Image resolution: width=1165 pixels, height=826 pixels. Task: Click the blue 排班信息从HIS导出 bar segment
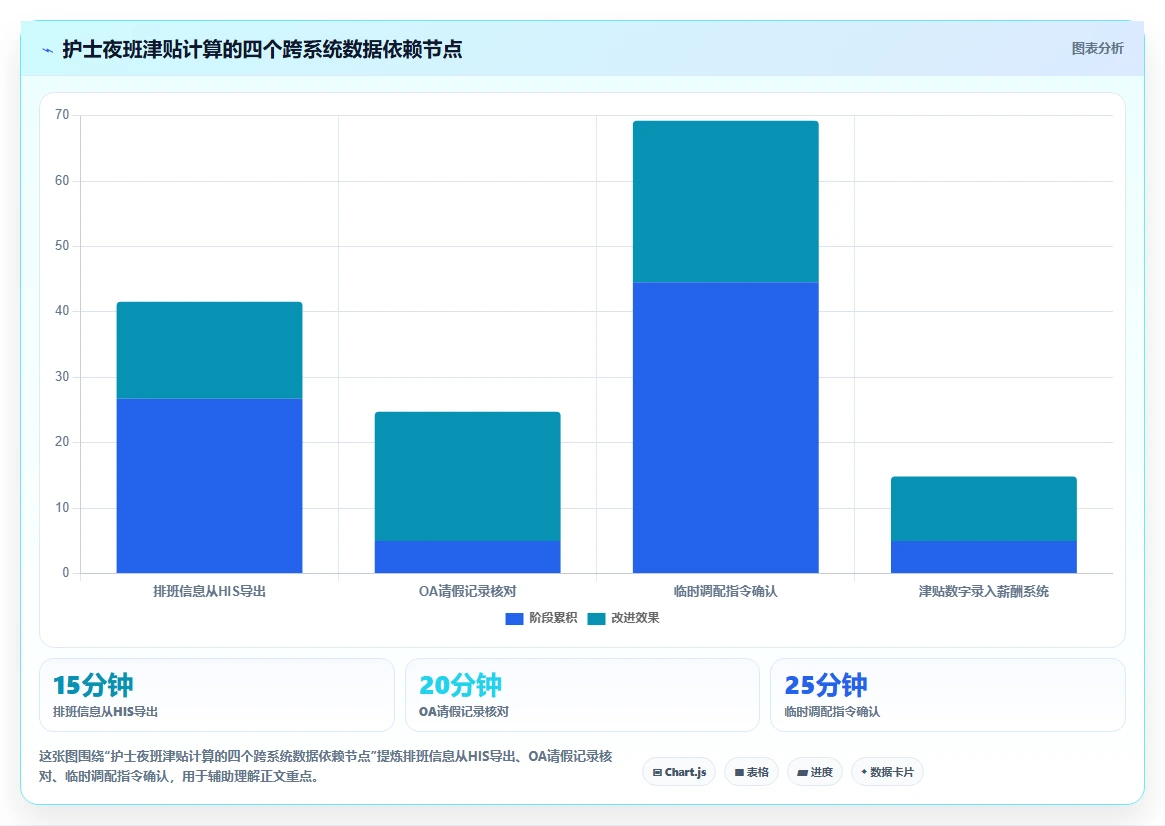[210, 486]
